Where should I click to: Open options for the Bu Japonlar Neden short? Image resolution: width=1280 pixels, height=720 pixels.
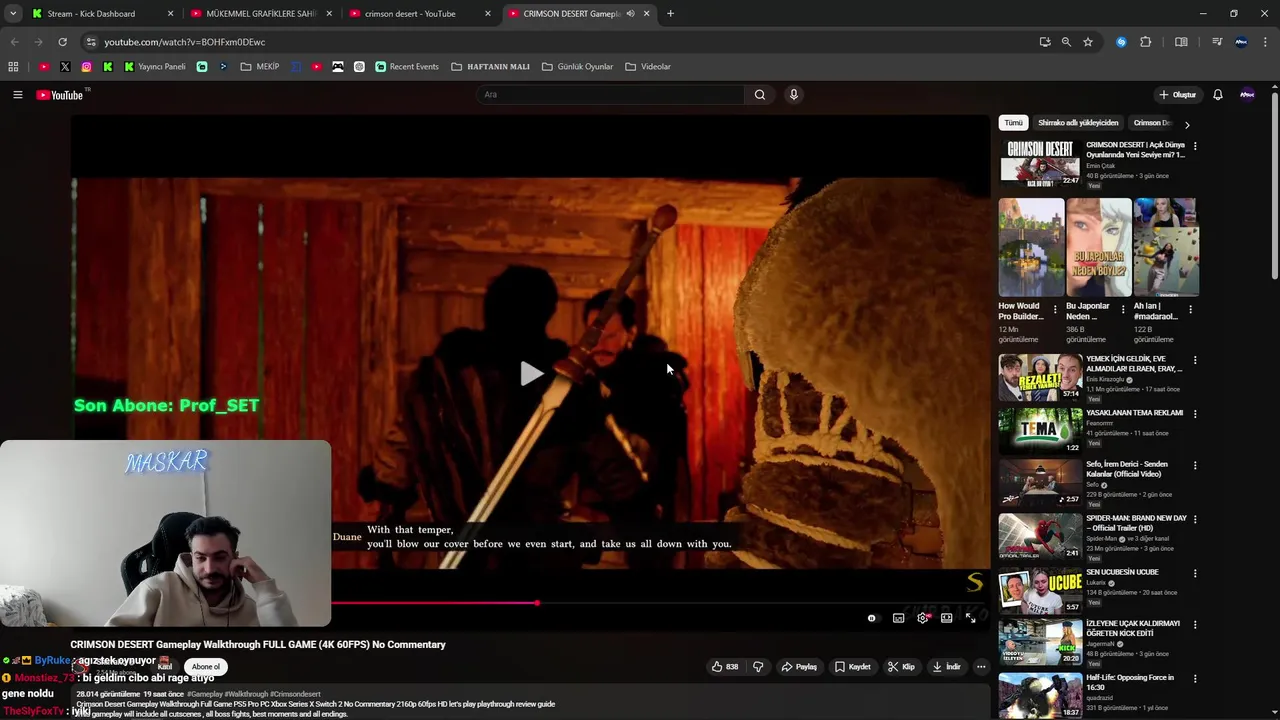(1122, 309)
